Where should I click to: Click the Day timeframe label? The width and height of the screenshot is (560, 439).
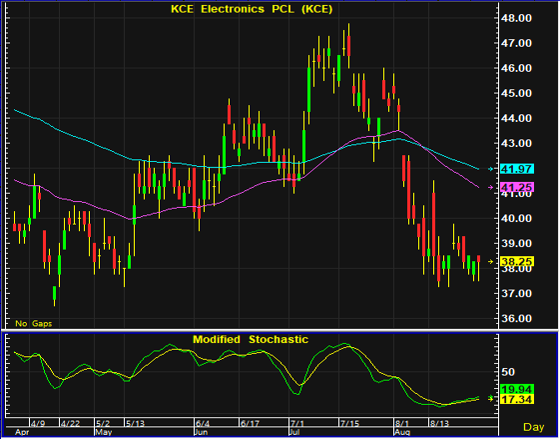coord(534,427)
